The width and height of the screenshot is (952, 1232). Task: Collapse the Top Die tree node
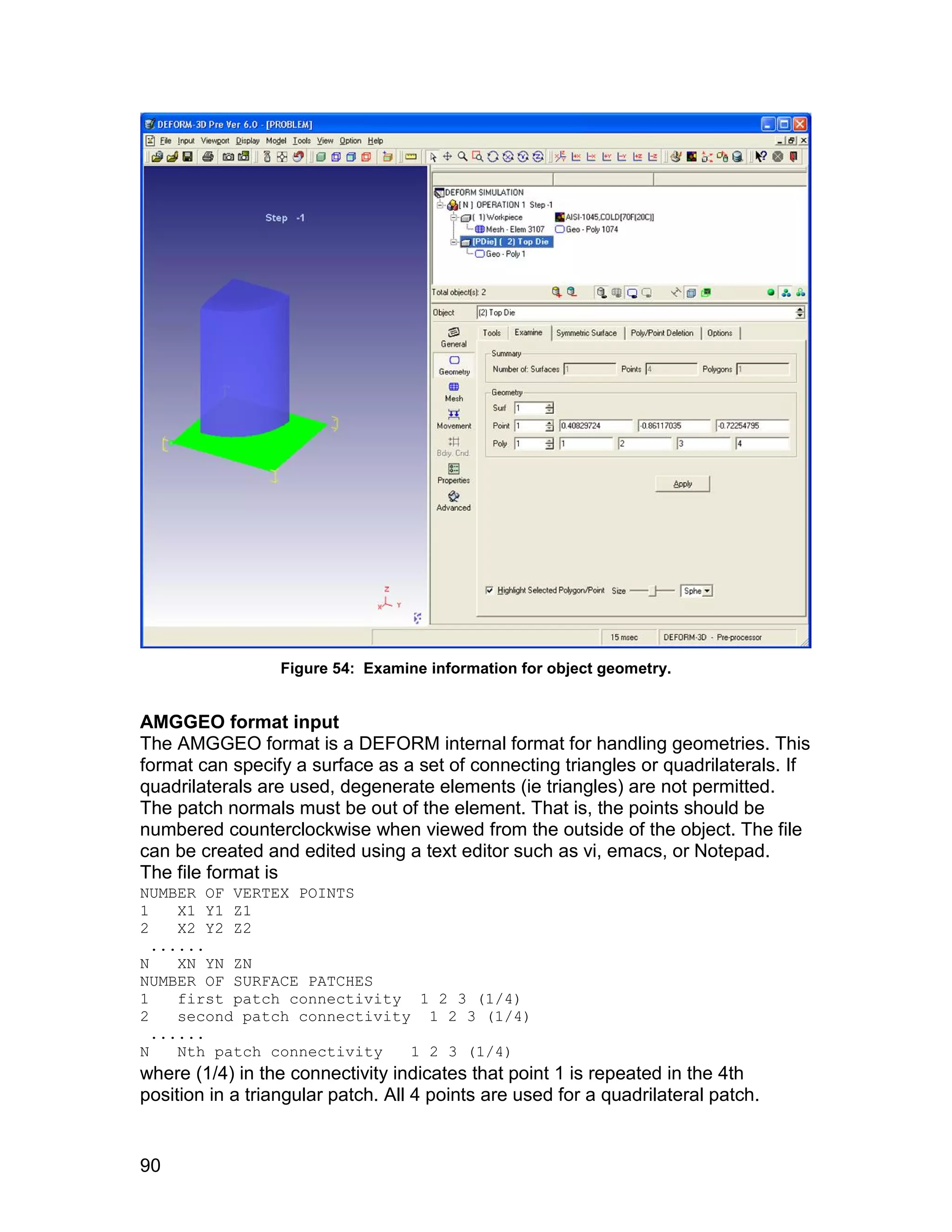coord(453,241)
